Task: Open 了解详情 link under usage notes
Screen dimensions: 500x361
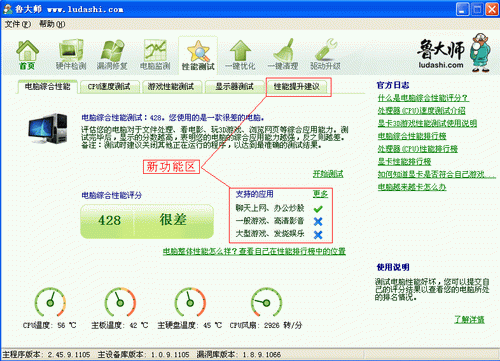Action: point(469,319)
